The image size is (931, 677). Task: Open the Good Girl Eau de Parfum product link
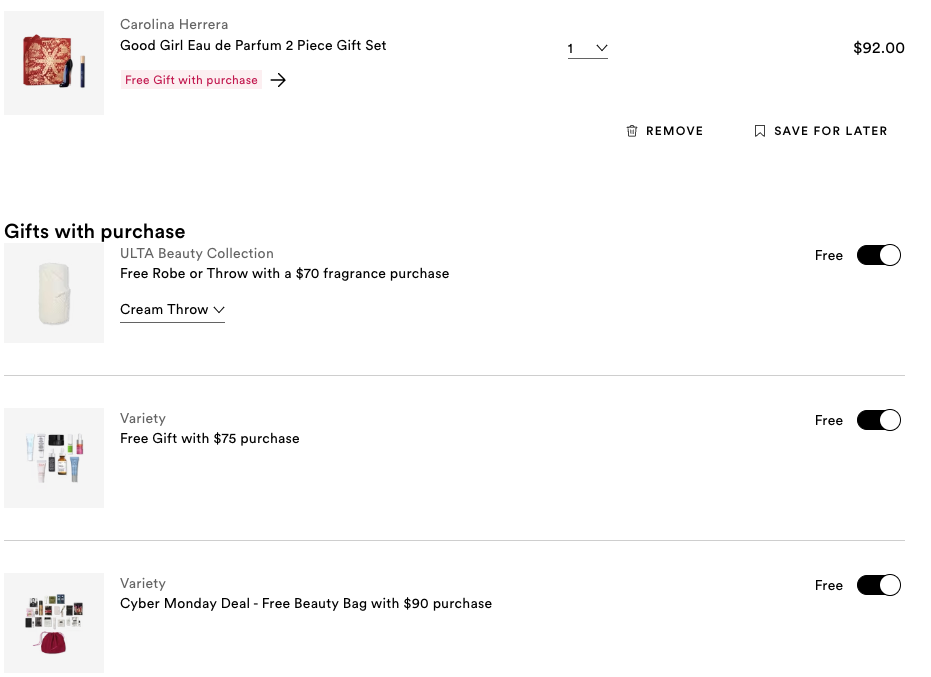[253, 45]
